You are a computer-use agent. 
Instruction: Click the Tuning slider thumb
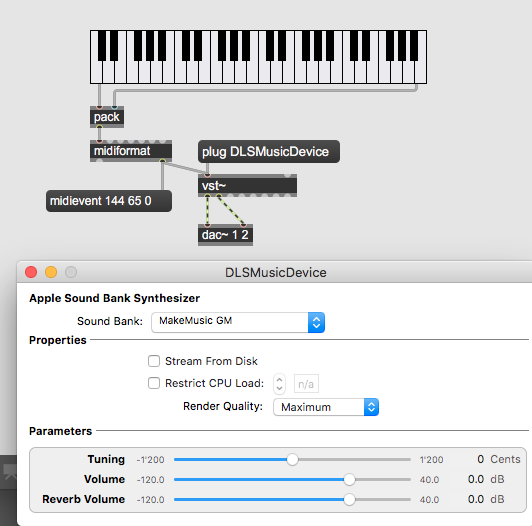point(292,460)
